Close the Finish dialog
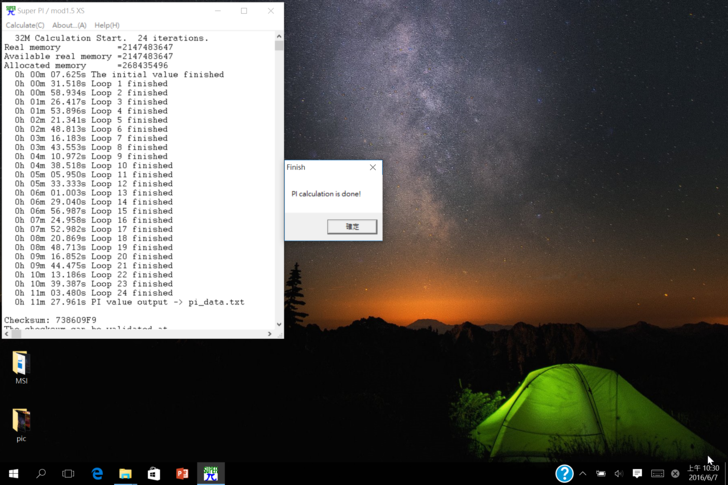Screen dimensions: 728x485 click(373, 168)
